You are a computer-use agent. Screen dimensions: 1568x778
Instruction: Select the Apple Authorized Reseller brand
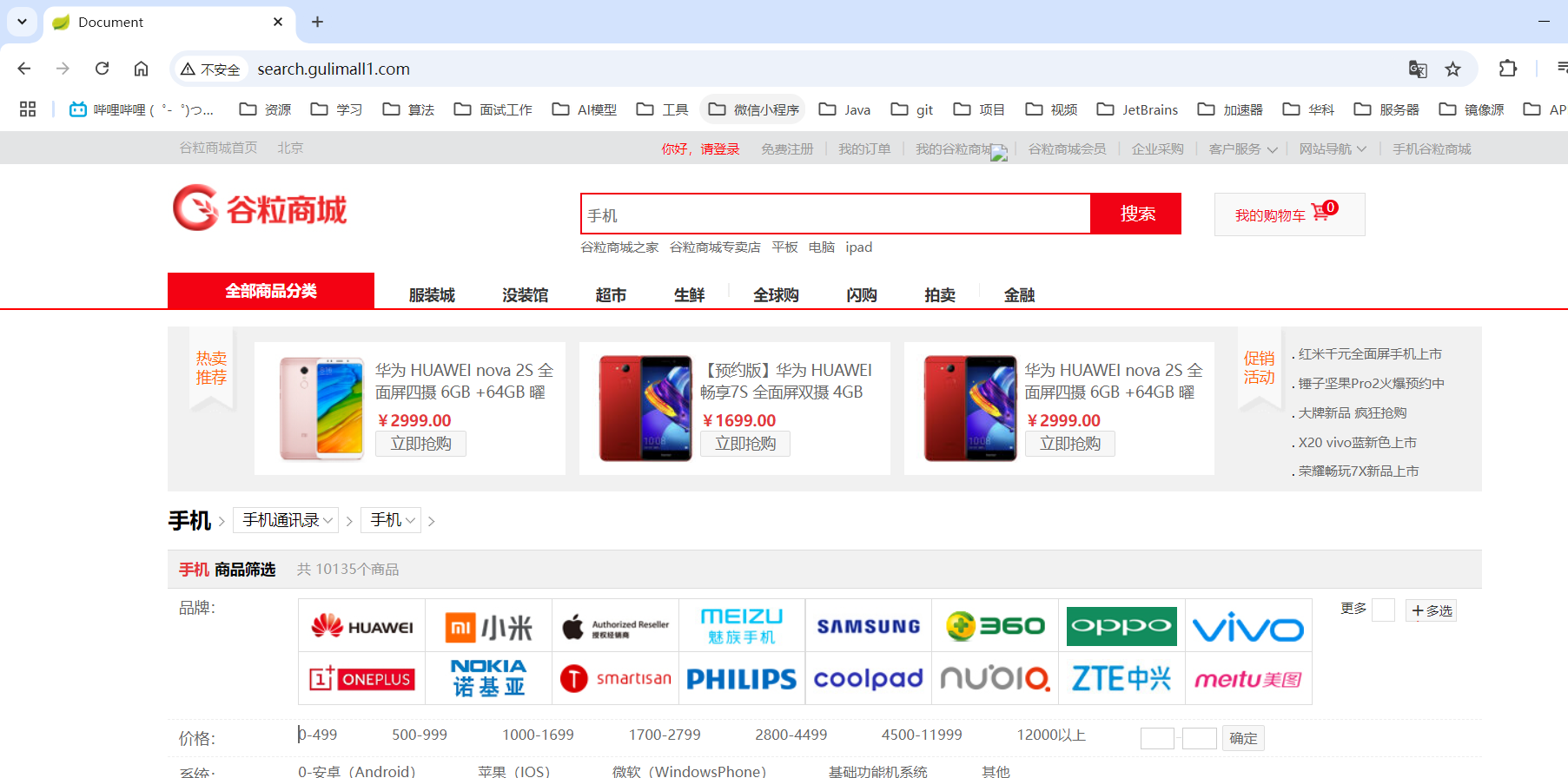616,626
